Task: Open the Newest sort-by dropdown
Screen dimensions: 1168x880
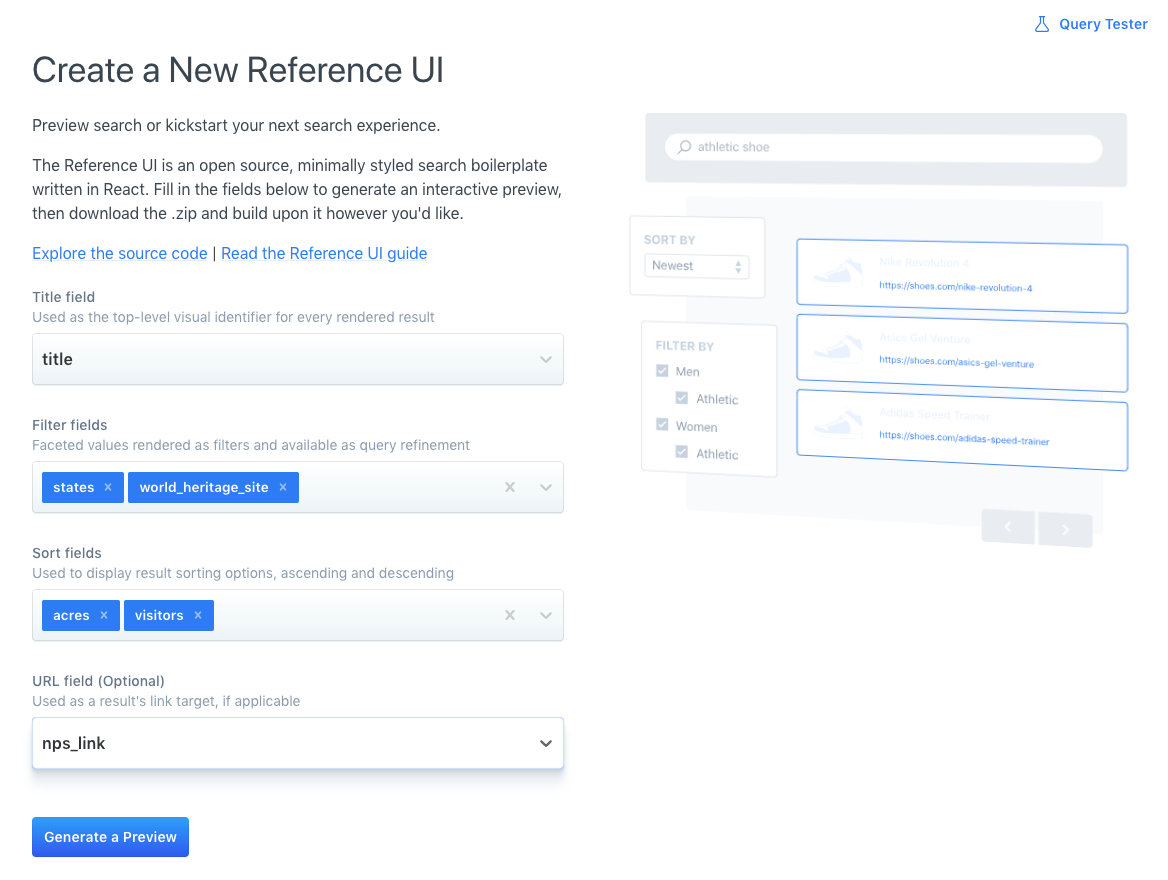Action: [x=696, y=265]
